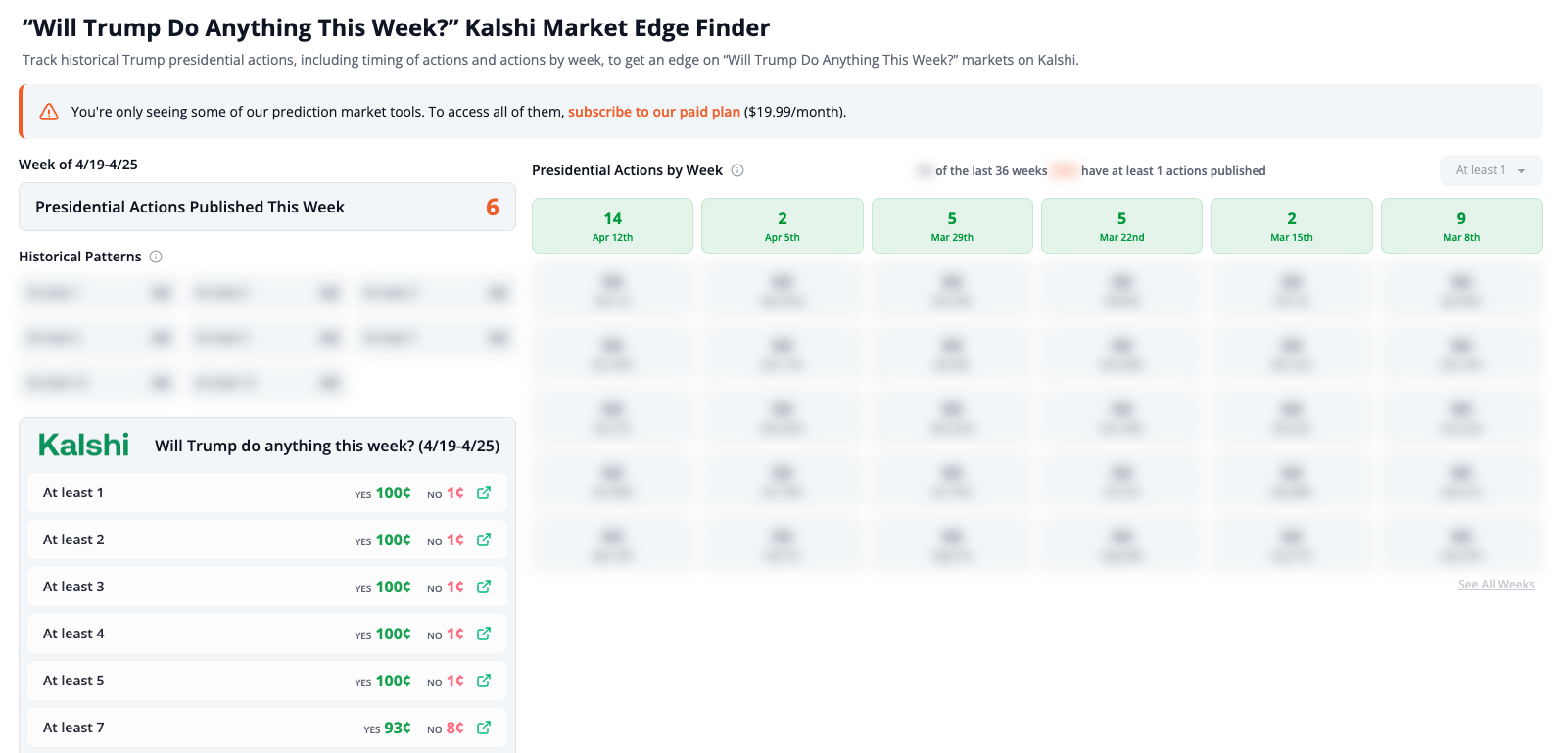Select the Mar 22nd week card
This screenshot has height=753, width=1568.
(1121, 226)
